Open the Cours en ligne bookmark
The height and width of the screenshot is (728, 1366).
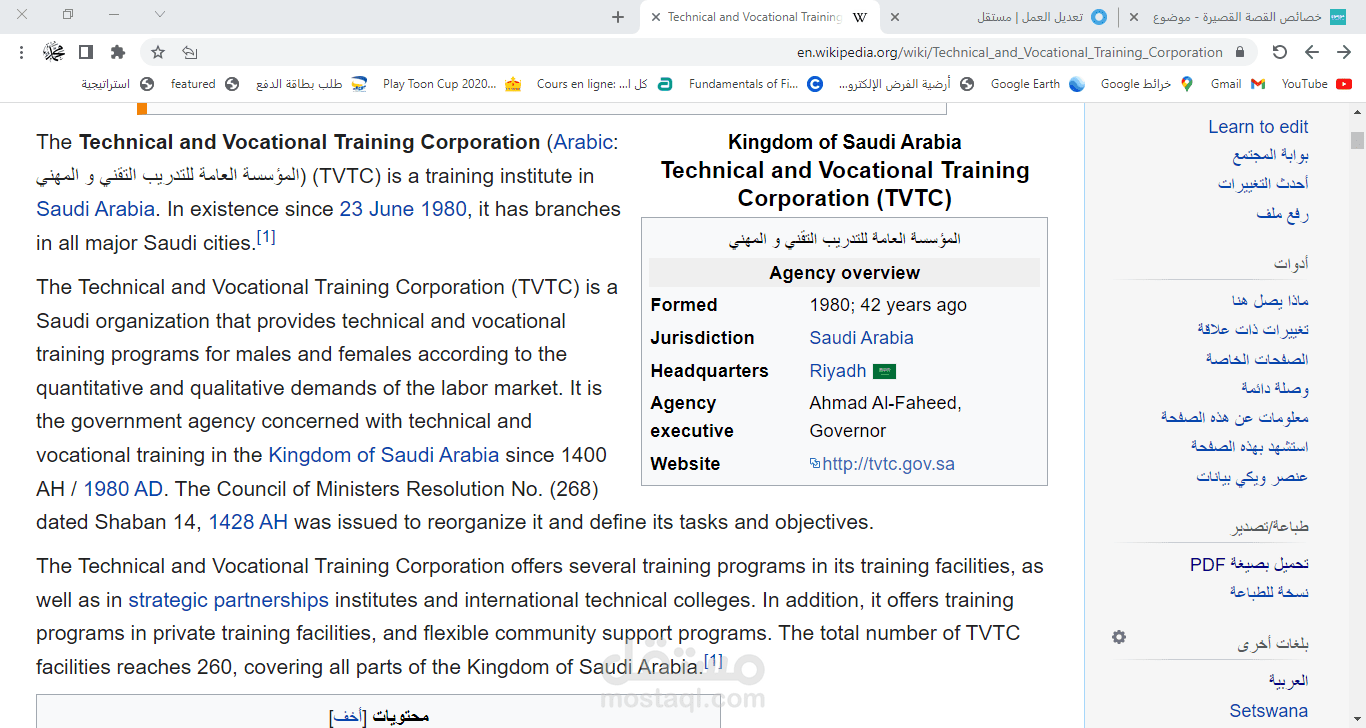tap(604, 84)
